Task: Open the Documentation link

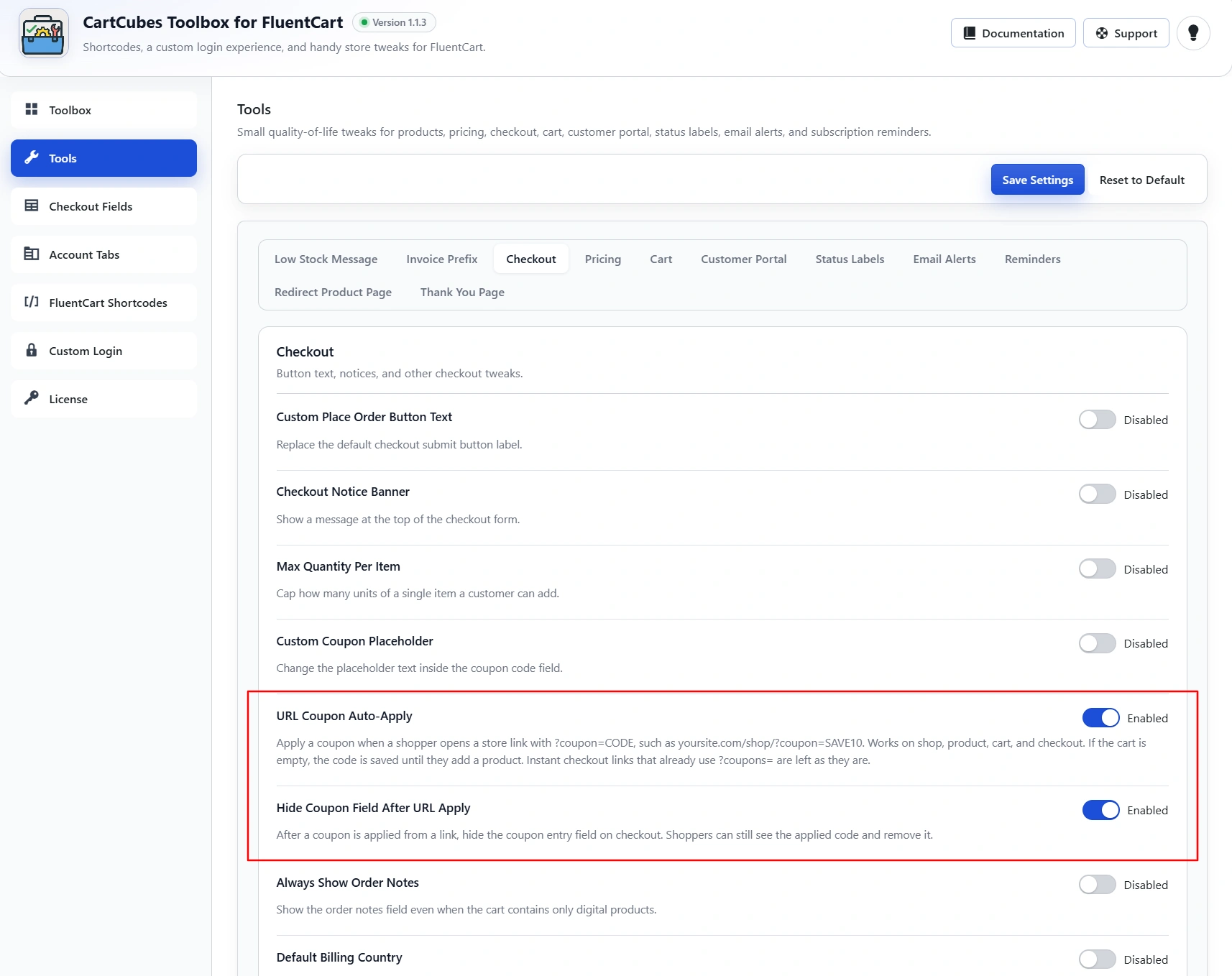Action: [1013, 33]
